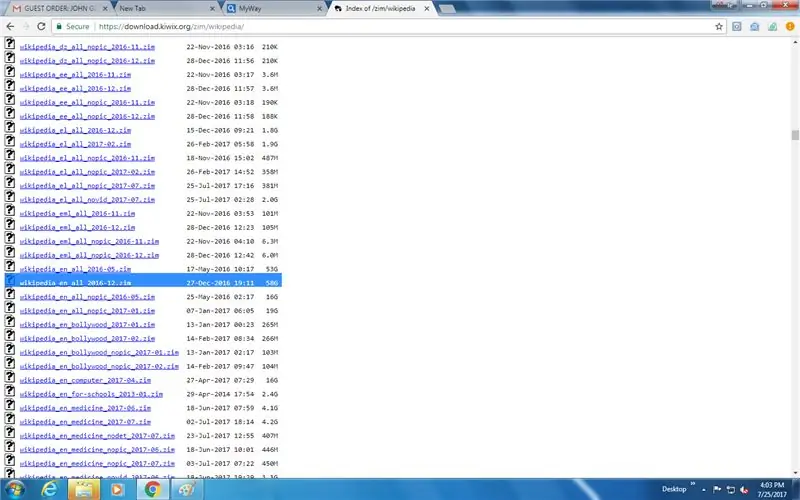Open wikipedia_en_all_nopic_2017-01.zim link
Screen dimensions: 800x500
(x=87, y=311)
